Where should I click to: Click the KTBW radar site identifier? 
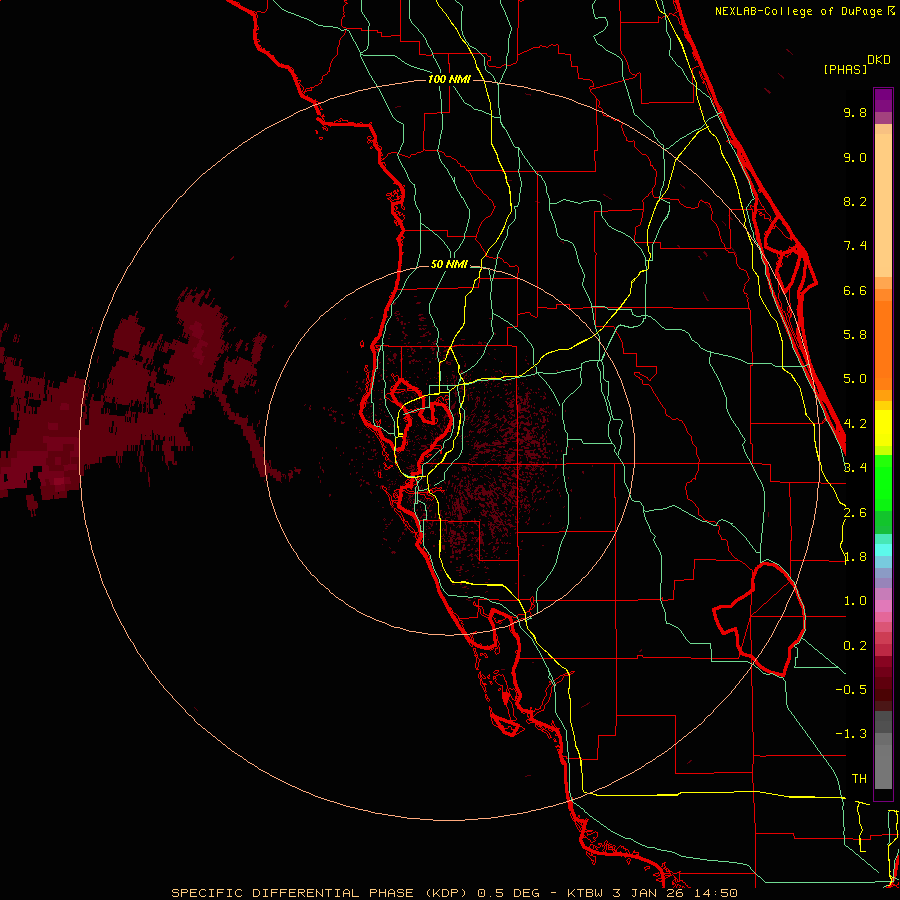[x=586, y=893]
